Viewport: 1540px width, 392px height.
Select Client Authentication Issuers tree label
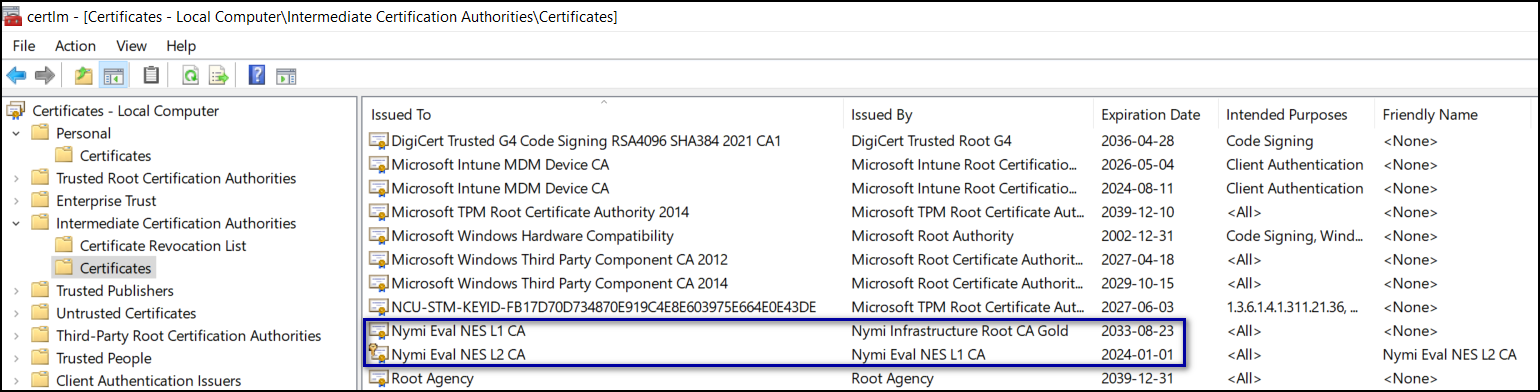point(148,380)
